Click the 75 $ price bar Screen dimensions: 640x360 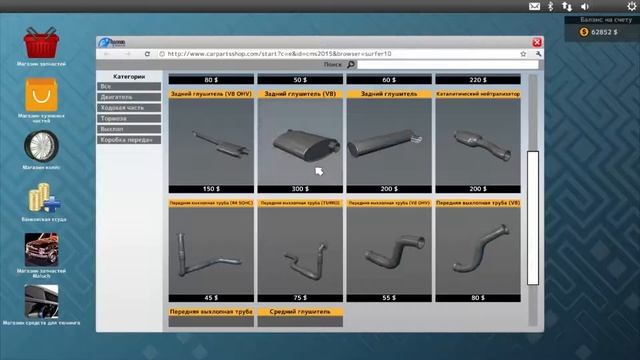click(x=300, y=298)
